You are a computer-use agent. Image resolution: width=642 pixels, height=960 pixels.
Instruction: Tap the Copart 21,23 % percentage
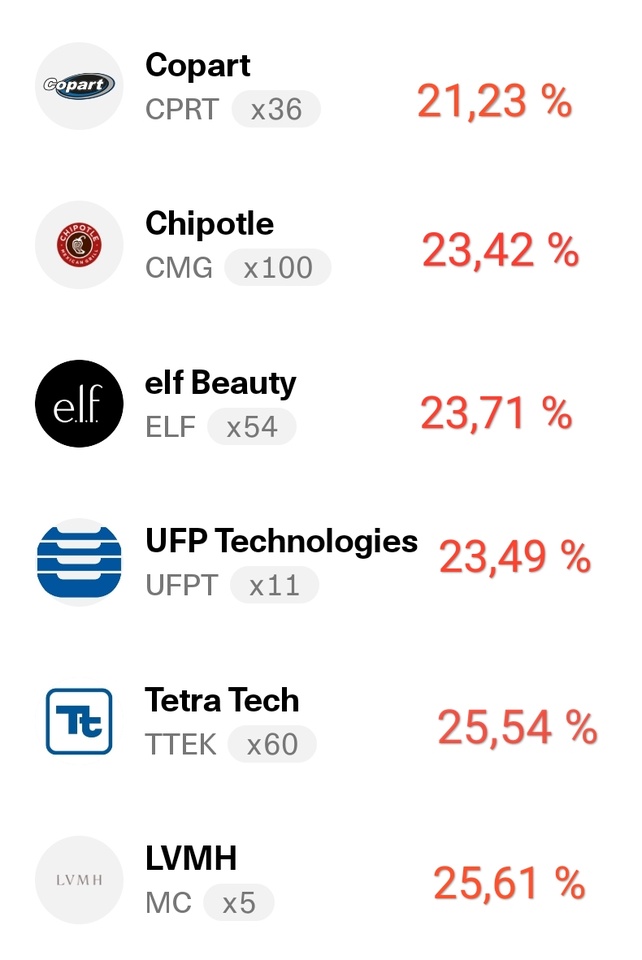point(494,101)
